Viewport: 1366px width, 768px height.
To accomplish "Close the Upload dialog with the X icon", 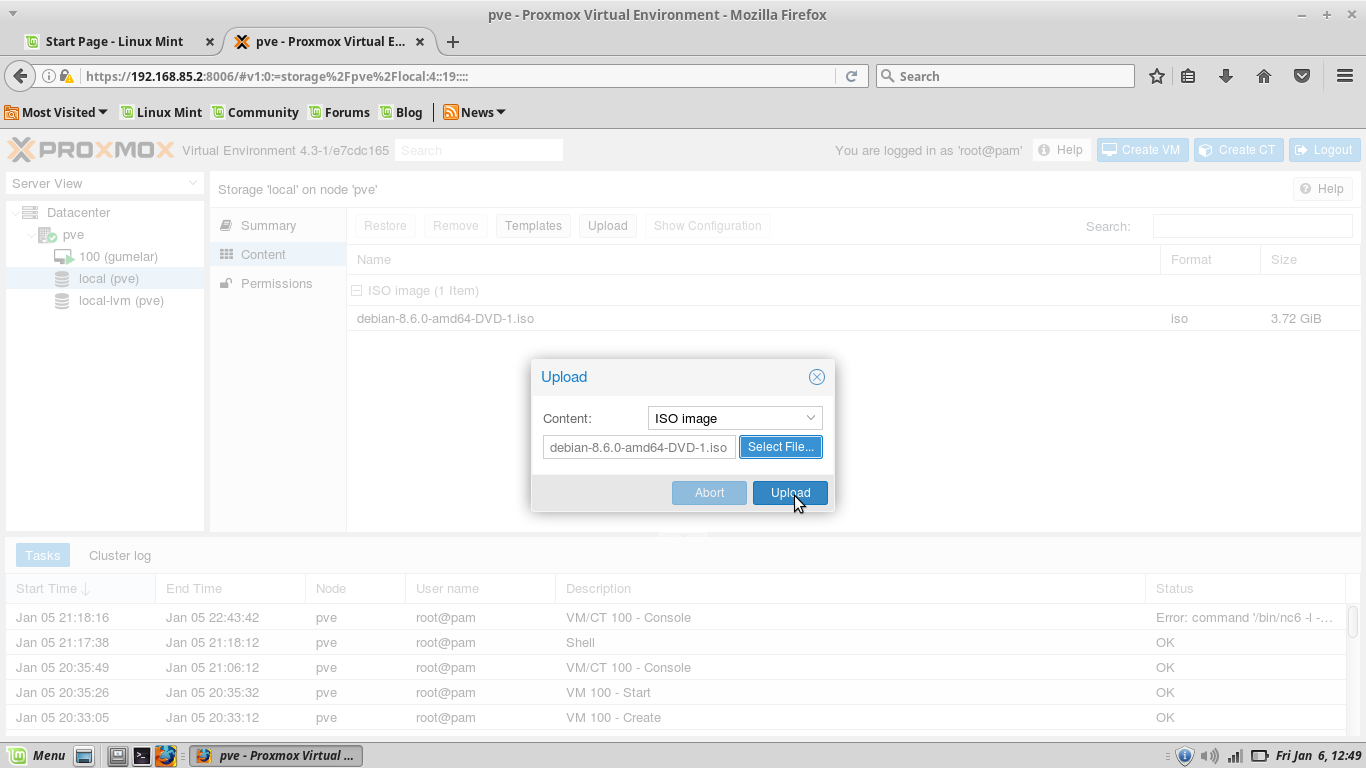I will pyautogui.click(x=817, y=377).
